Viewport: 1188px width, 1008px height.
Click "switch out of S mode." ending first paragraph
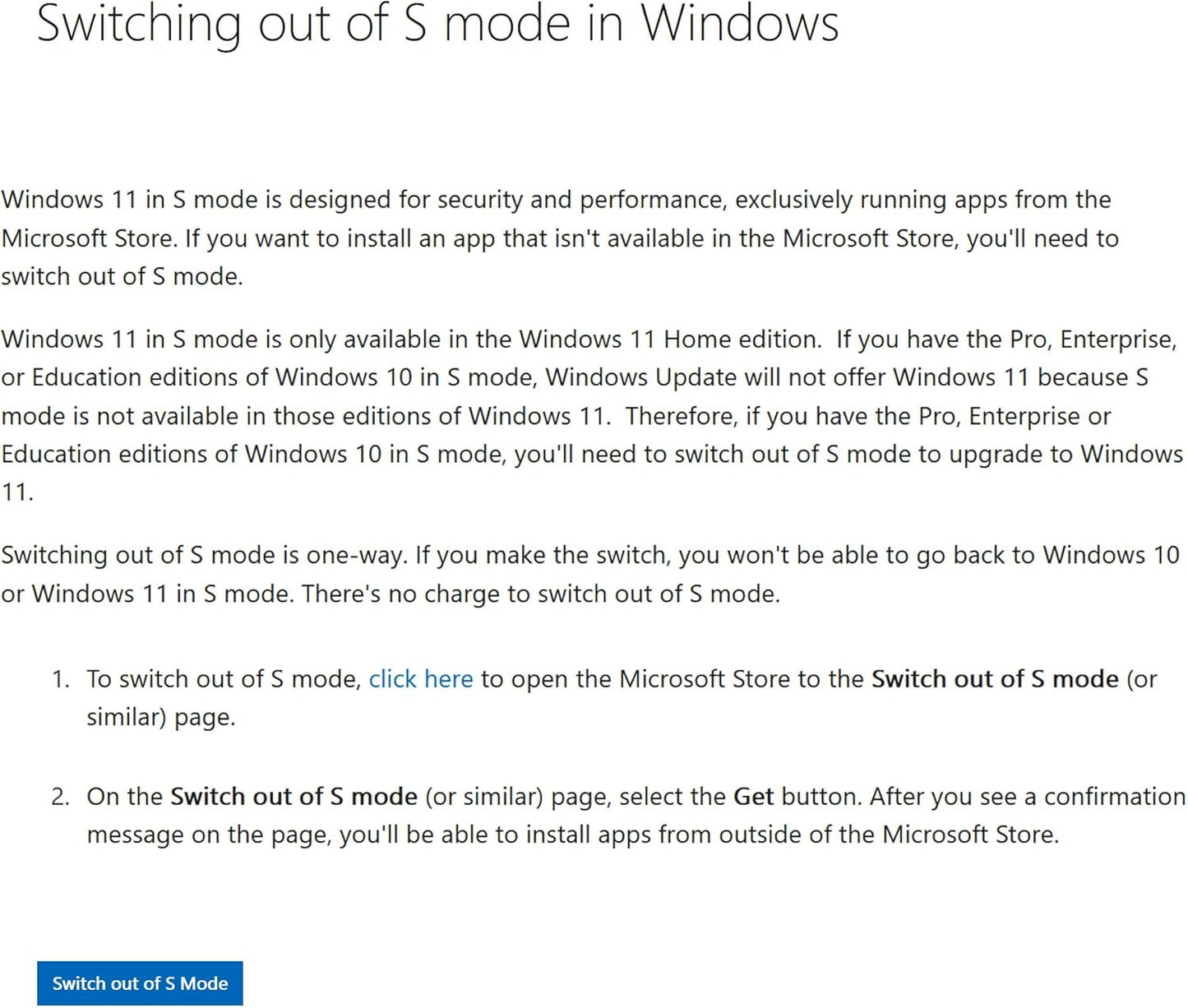122,276
